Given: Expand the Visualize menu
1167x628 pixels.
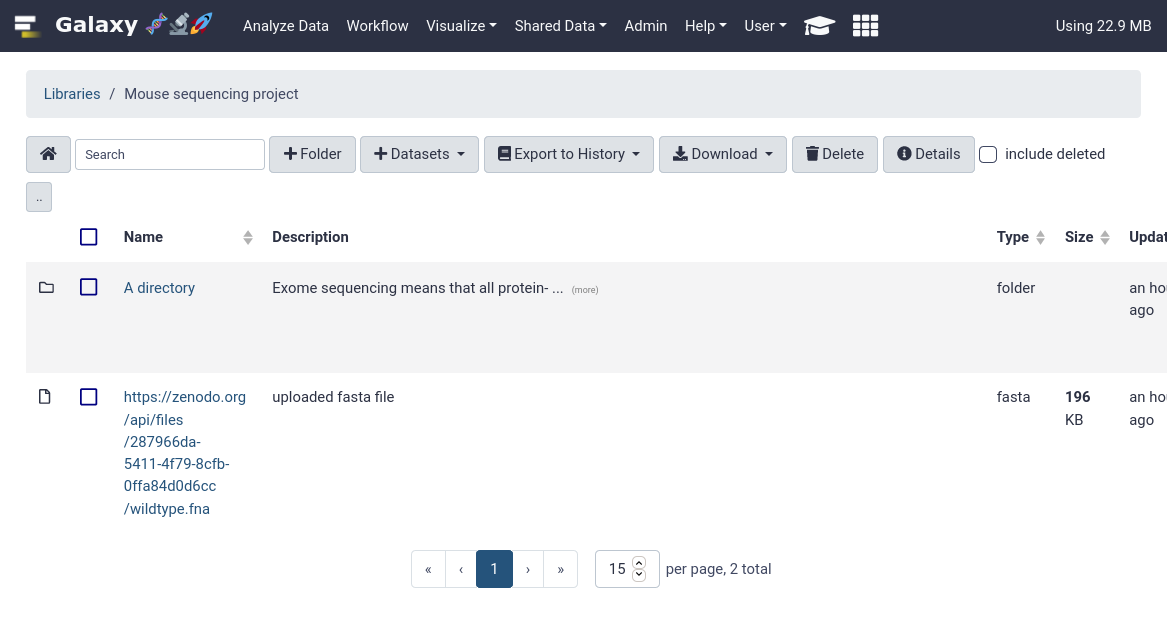Looking at the screenshot, I should (461, 26).
